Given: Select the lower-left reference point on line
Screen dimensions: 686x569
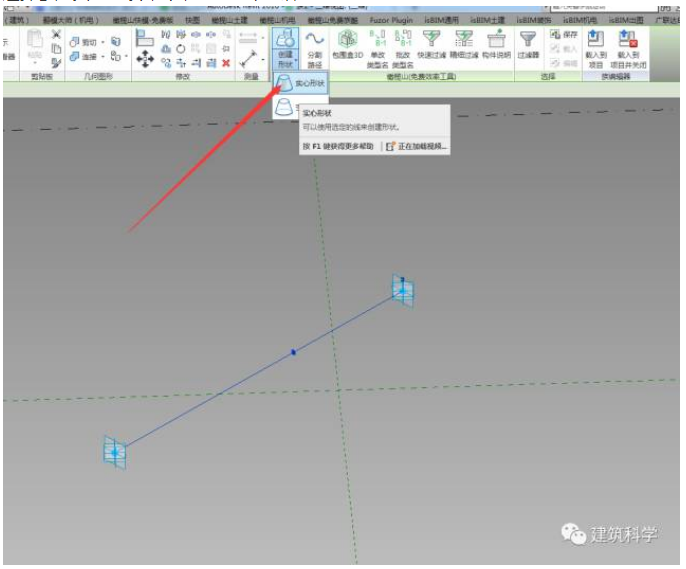Looking at the screenshot, I should click(115, 453).
